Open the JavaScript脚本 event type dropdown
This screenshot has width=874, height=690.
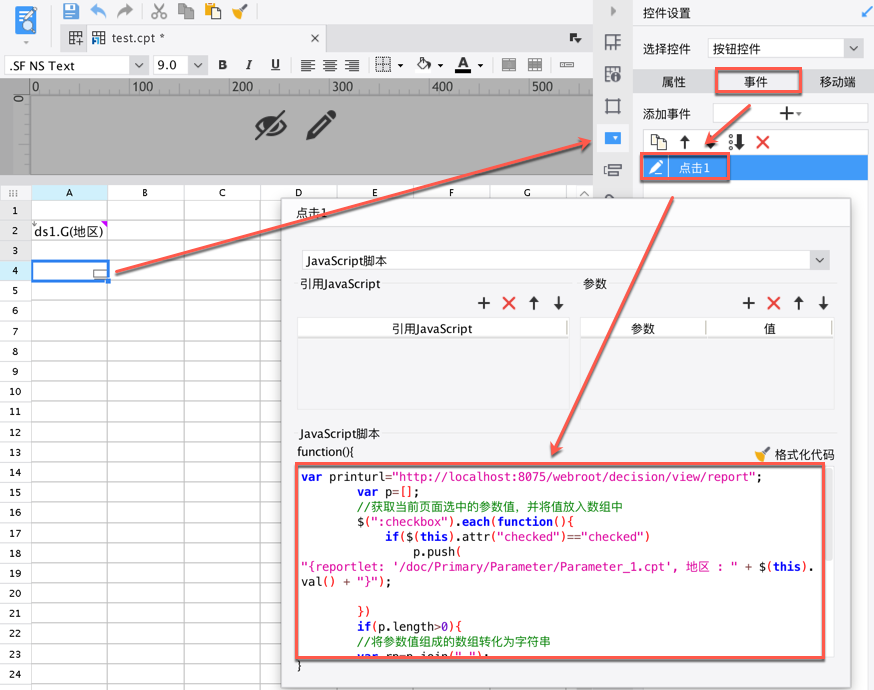click(x=819, y=260)
